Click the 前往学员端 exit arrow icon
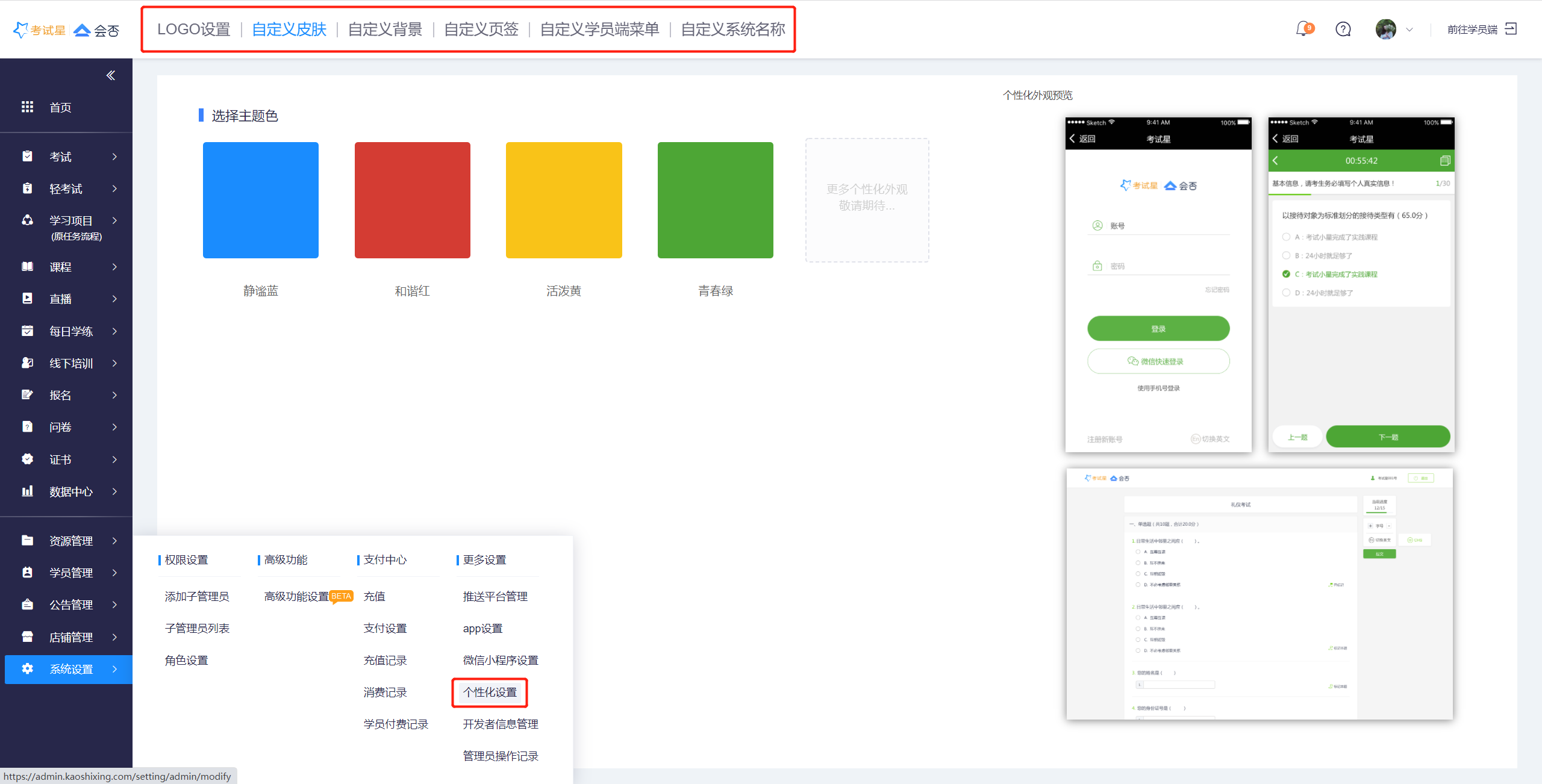Image resolution: width=1542 pixels, height=784 pixels. [1511, 29]
